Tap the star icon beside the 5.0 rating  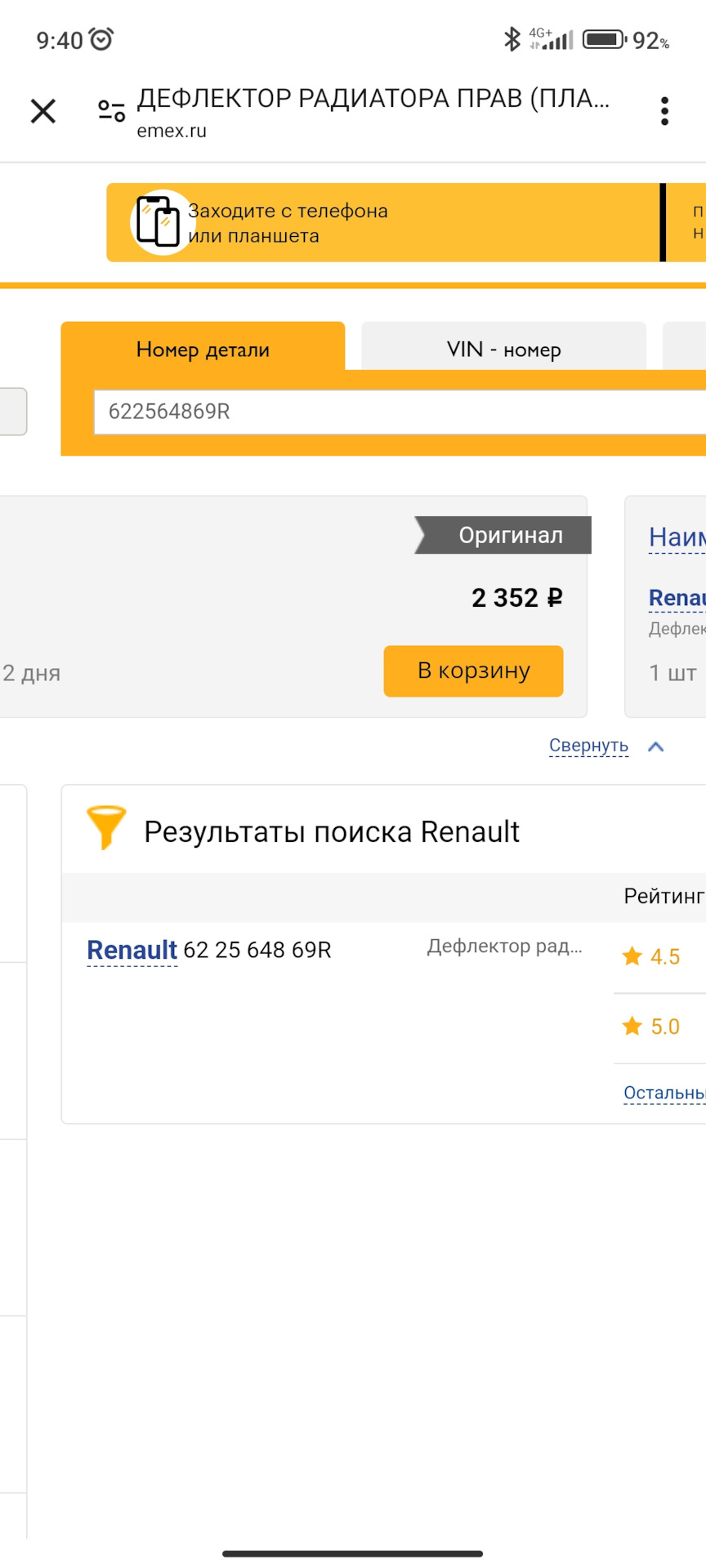tap(631, 1027)
